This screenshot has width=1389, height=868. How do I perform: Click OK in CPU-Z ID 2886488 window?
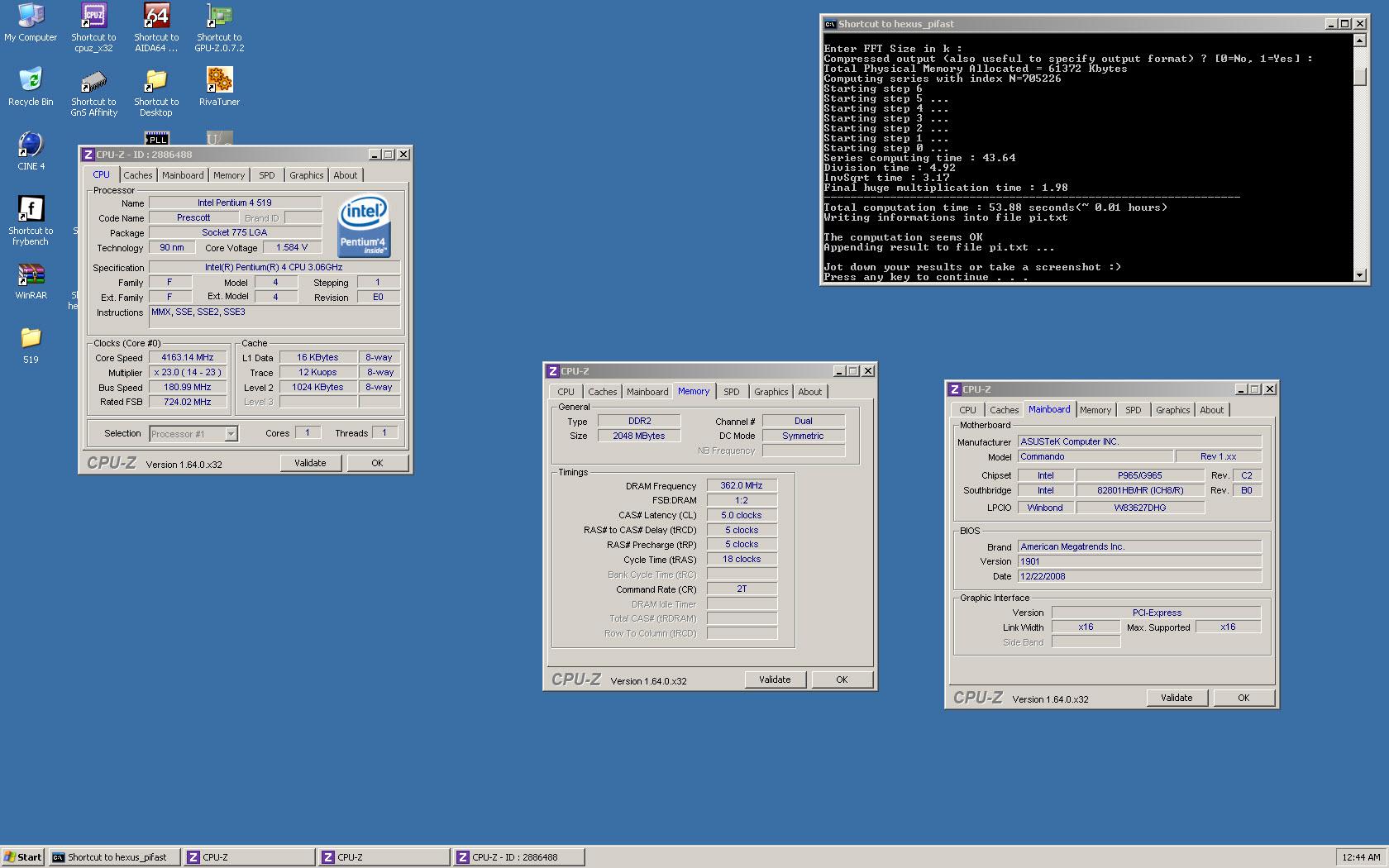tap(377, 463)
